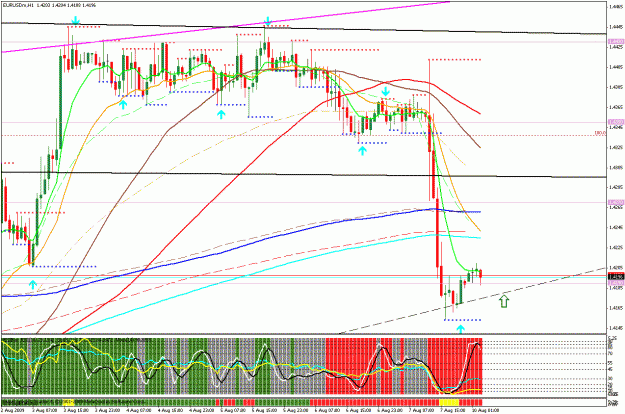This screenshot has height=414, width=625.
Task: Select the red horizontal line at the current price
Action: coord(303,275)
